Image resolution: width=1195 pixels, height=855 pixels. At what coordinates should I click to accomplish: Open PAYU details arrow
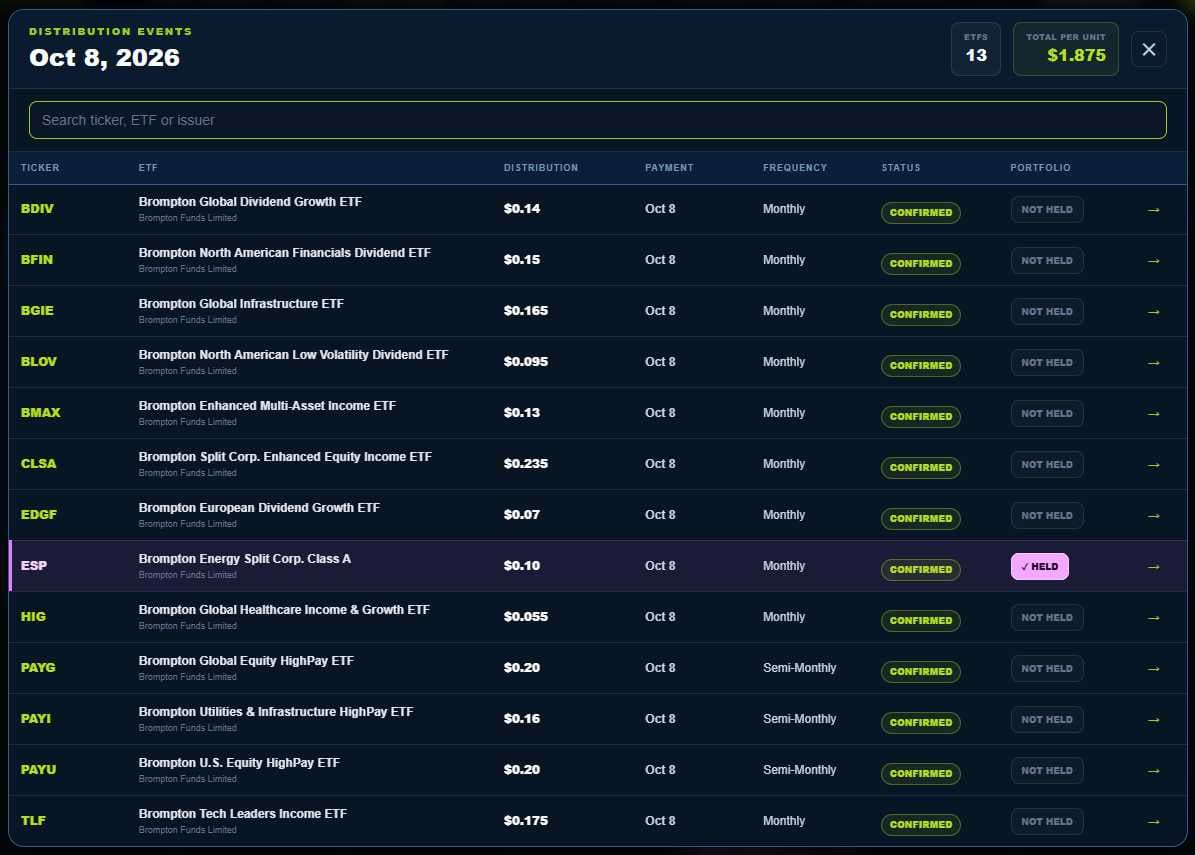coord(1153,771)
